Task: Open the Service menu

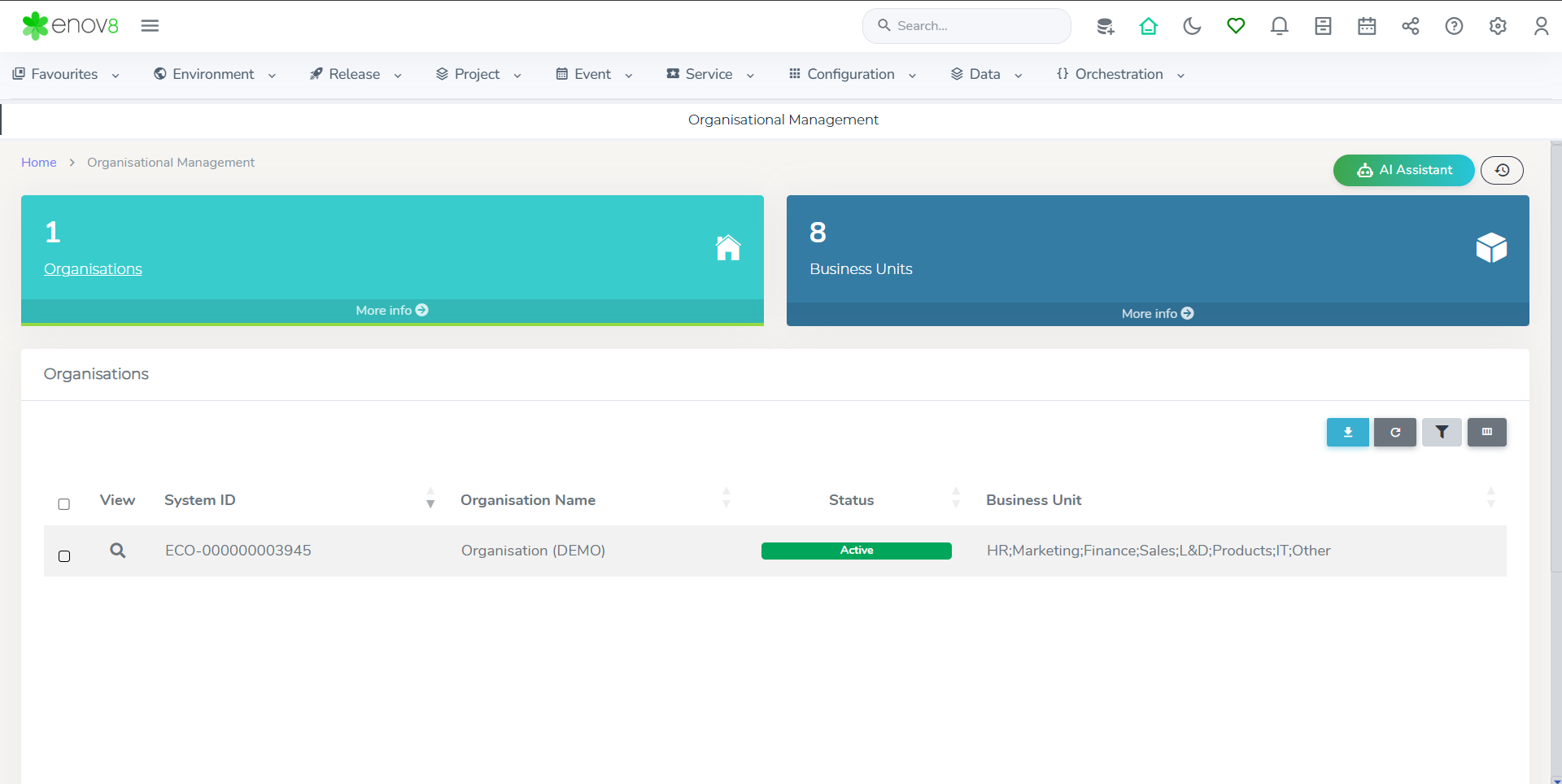Action: 710,74
